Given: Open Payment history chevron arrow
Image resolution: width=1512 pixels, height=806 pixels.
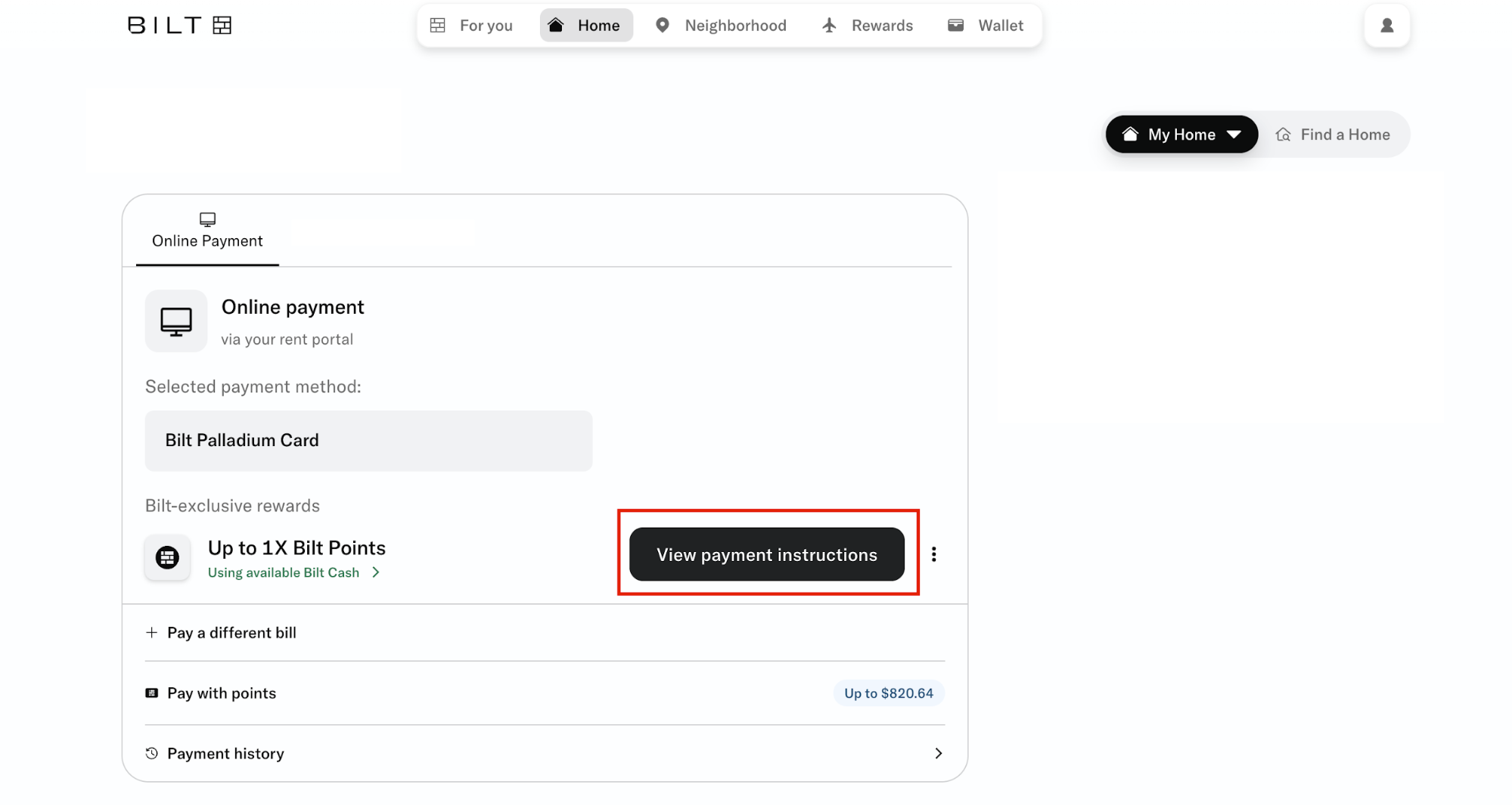Looking at the screenshot, I should tap(938, 753).
